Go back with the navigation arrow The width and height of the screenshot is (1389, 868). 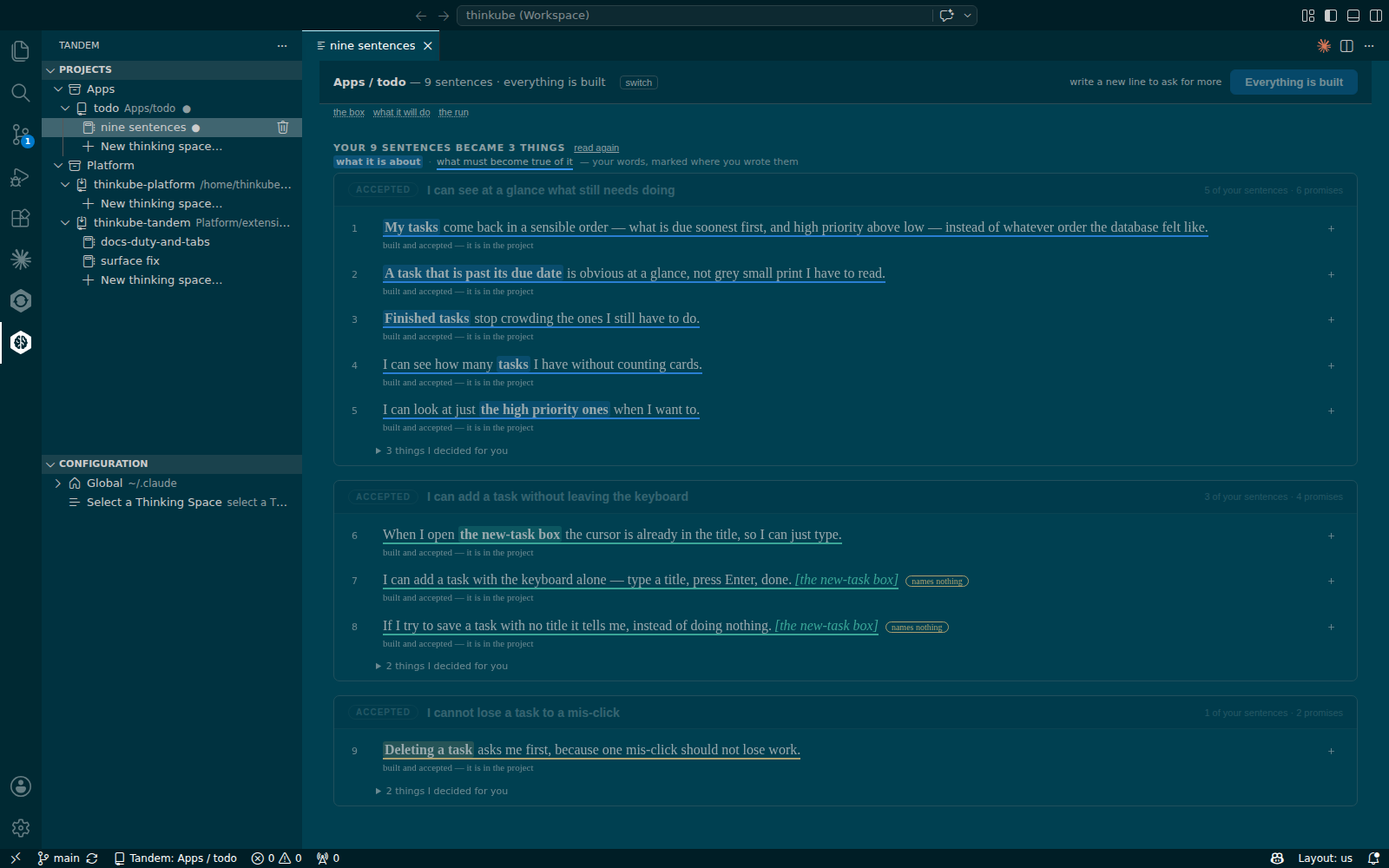421,16
